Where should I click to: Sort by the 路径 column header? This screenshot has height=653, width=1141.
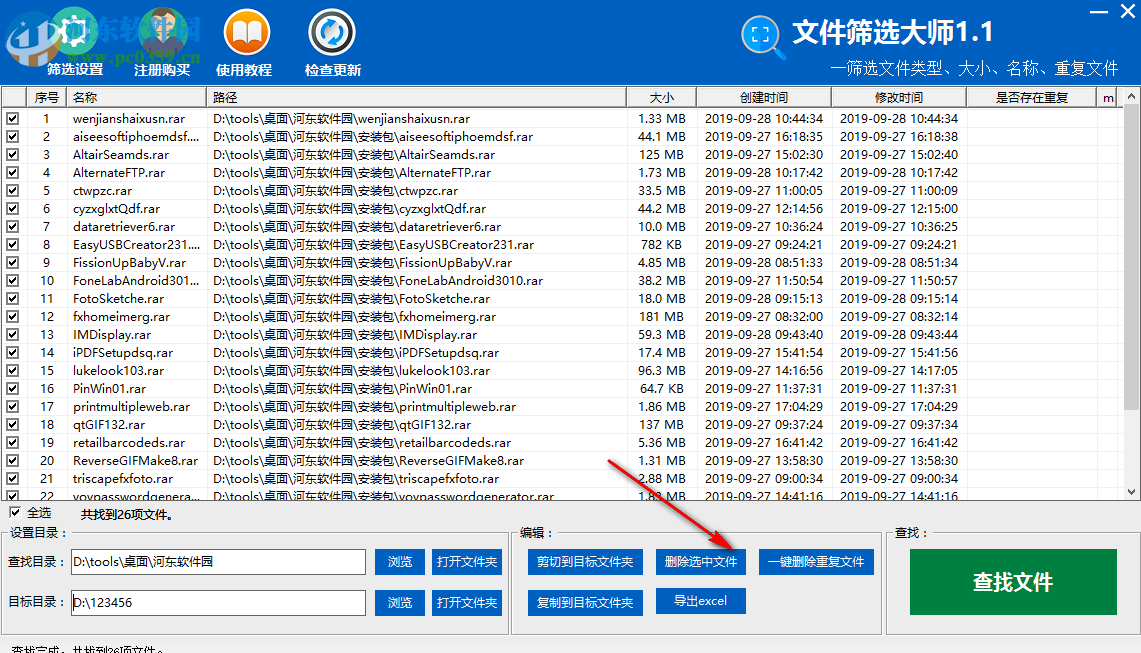(x=416, y=97)
